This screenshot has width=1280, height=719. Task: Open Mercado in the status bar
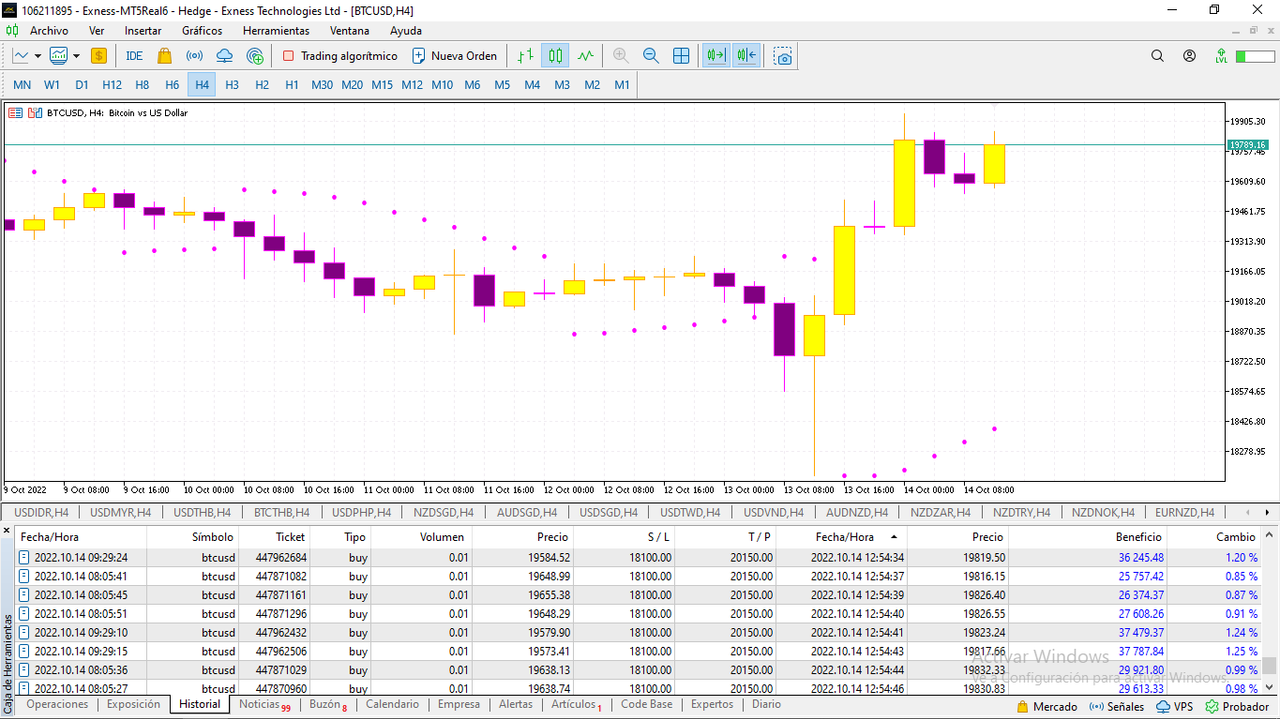(x=1046, y=706)
